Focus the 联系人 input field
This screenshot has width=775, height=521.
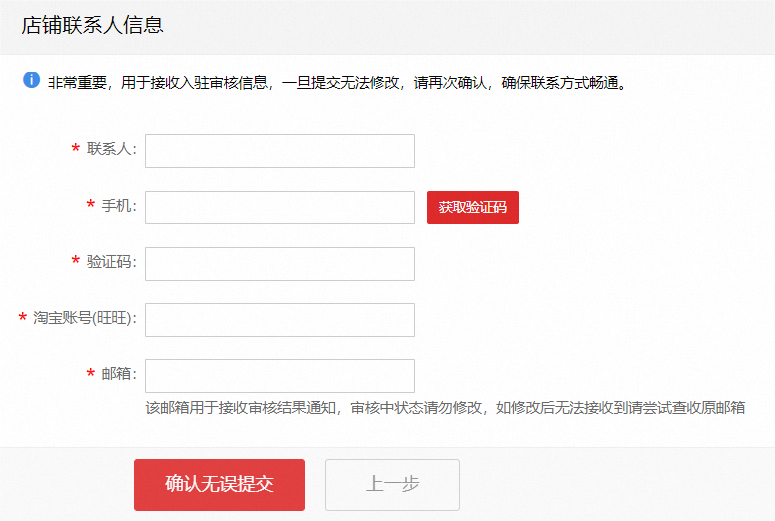280,151
